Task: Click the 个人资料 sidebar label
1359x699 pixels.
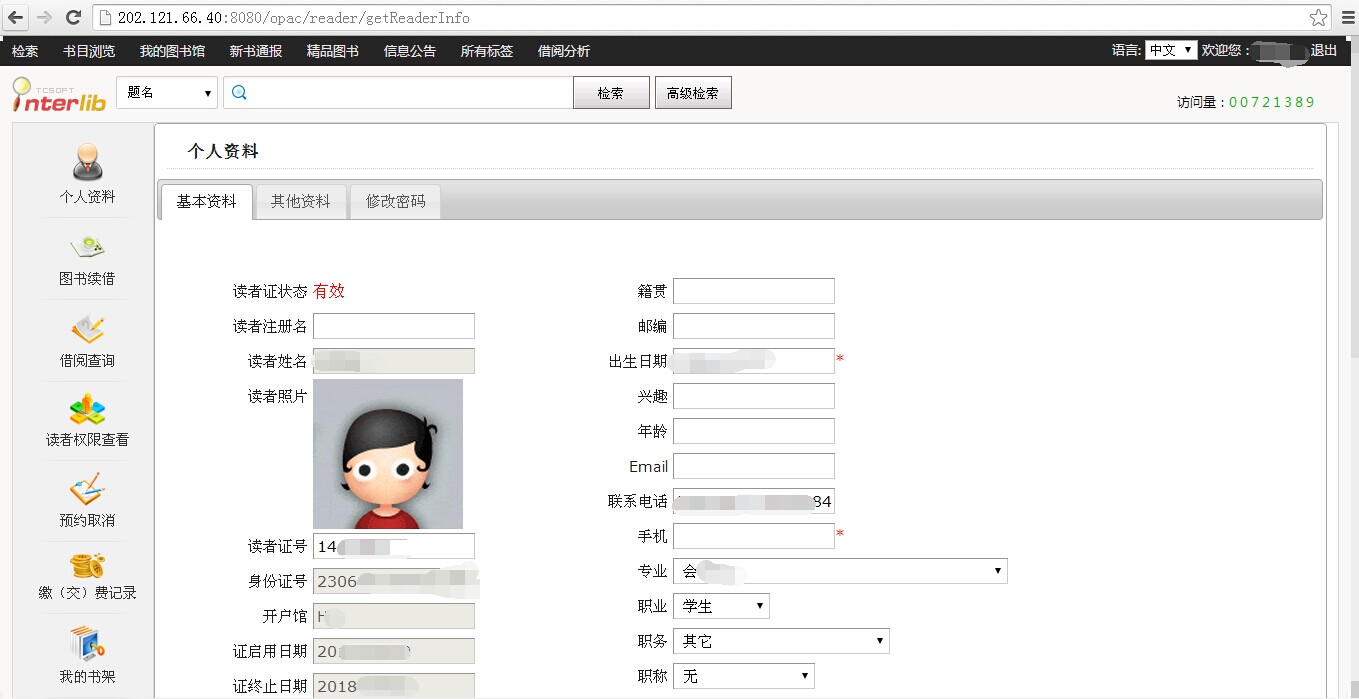Action: point(87,197)
